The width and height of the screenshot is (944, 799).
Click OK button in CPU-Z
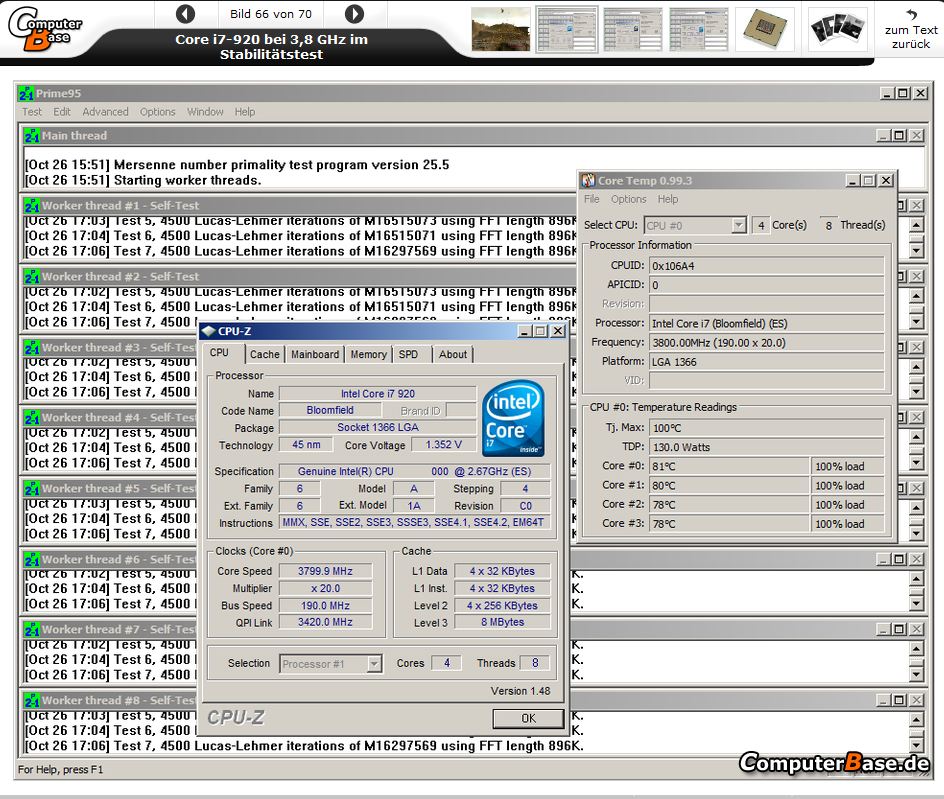(528, 718)
